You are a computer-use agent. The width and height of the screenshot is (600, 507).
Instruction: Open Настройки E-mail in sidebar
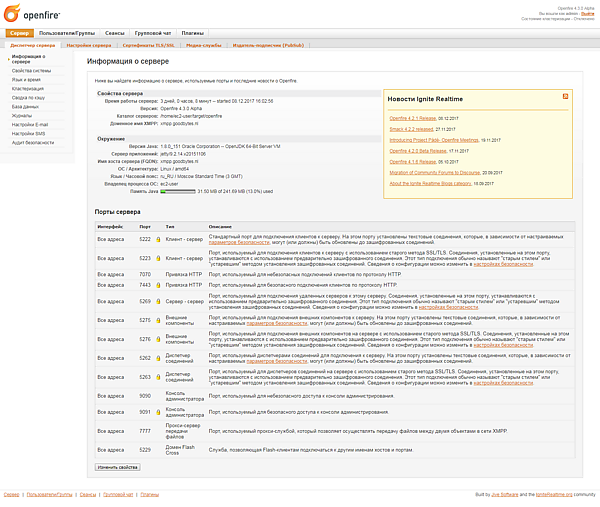(30, 124)
